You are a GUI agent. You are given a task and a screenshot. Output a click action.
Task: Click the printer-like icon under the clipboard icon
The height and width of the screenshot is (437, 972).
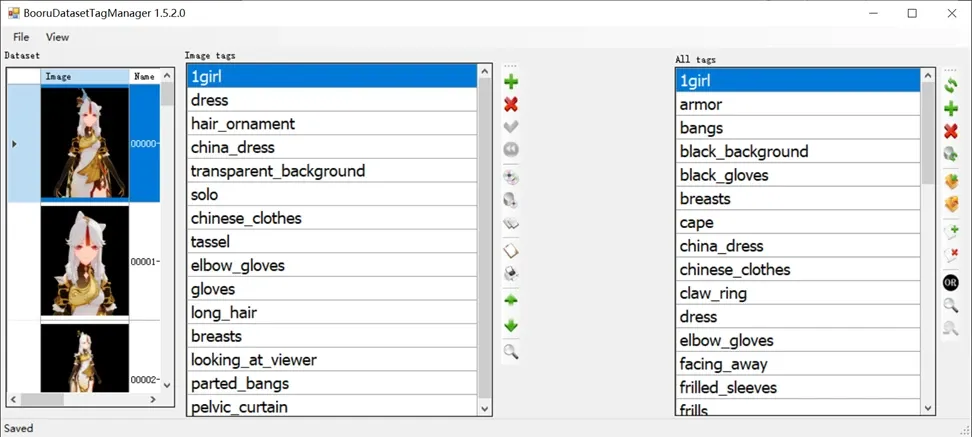click(x=511, y=273)
